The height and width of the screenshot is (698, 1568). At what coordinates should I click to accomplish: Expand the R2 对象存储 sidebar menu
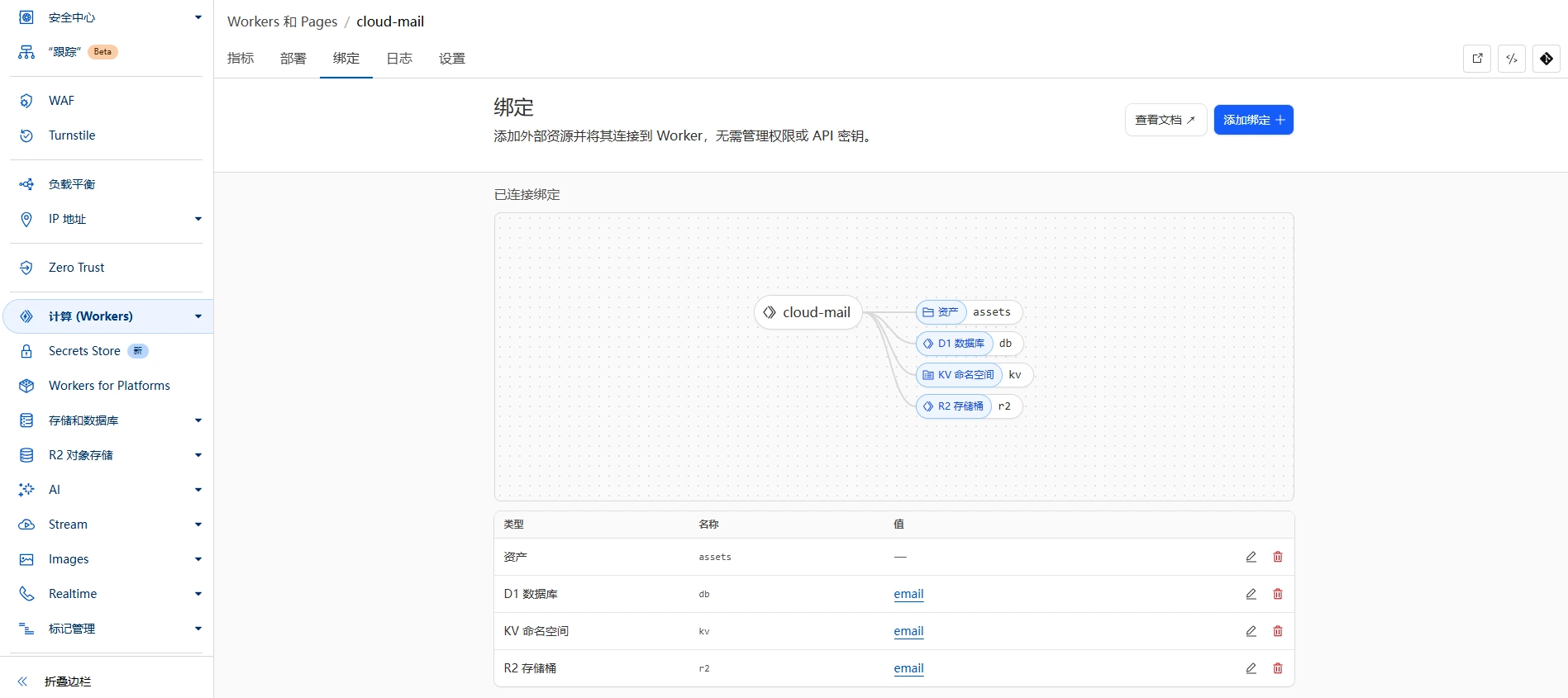pyautogui.click(x=198, y=455)
